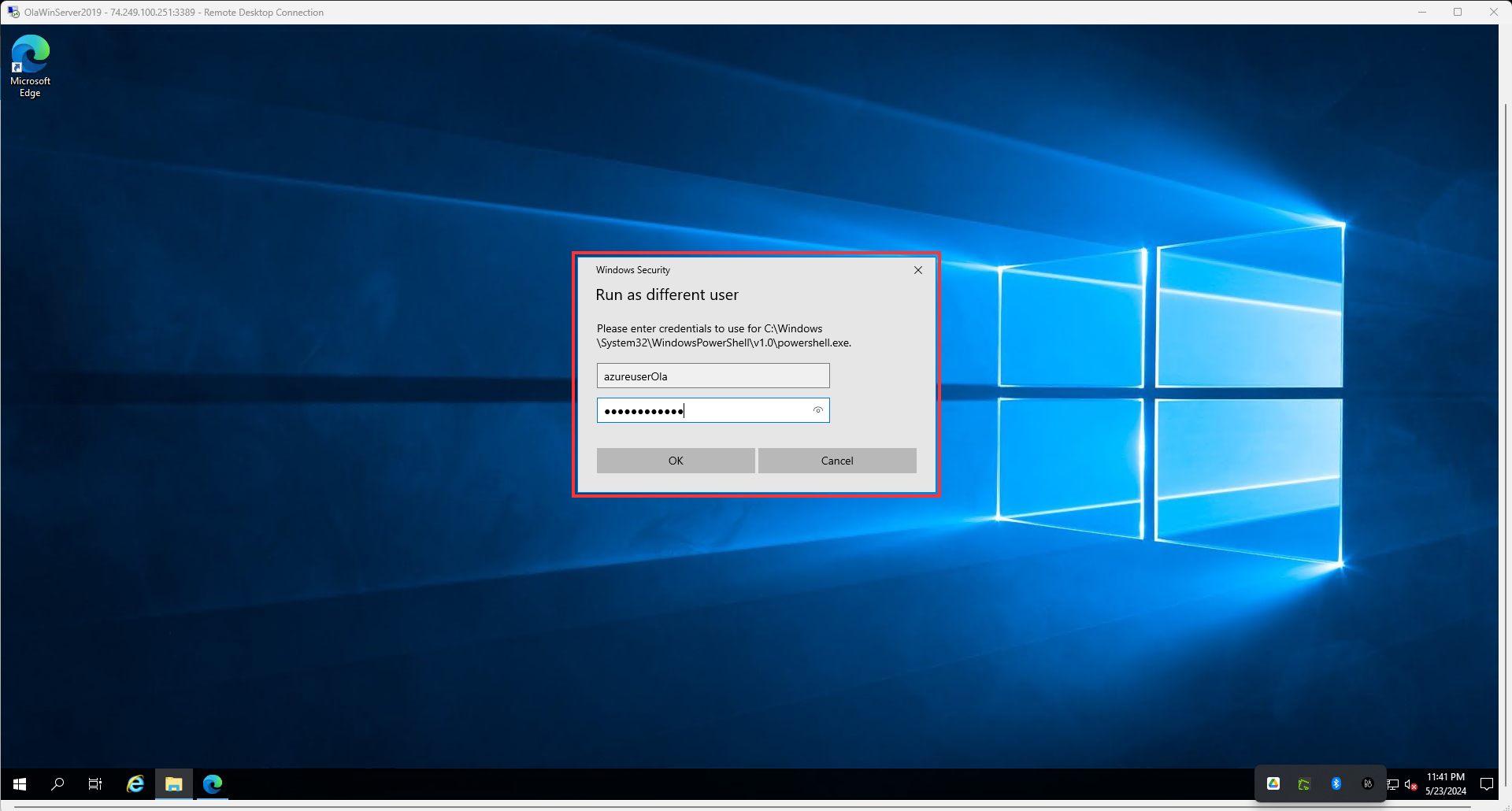Cancel the Run as different user dialog

point(837,461)
